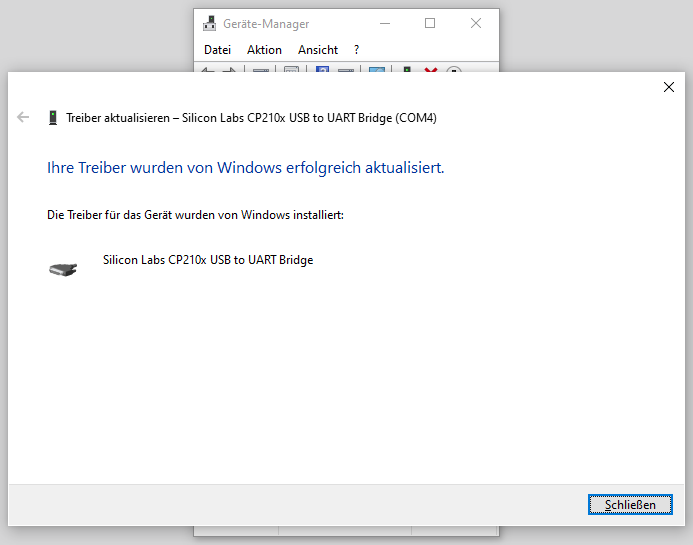
Task: Minimize the Geräte-Manager window
Action: click(x=385, y=23)
